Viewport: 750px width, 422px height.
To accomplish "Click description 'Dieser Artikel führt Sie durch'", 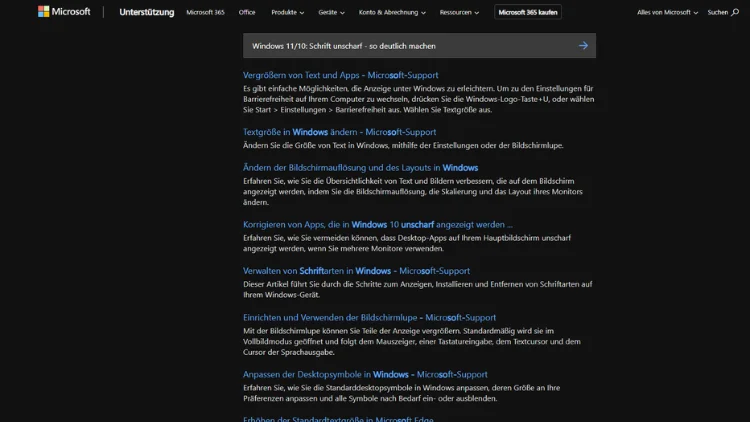I will (x=418, y=289).
